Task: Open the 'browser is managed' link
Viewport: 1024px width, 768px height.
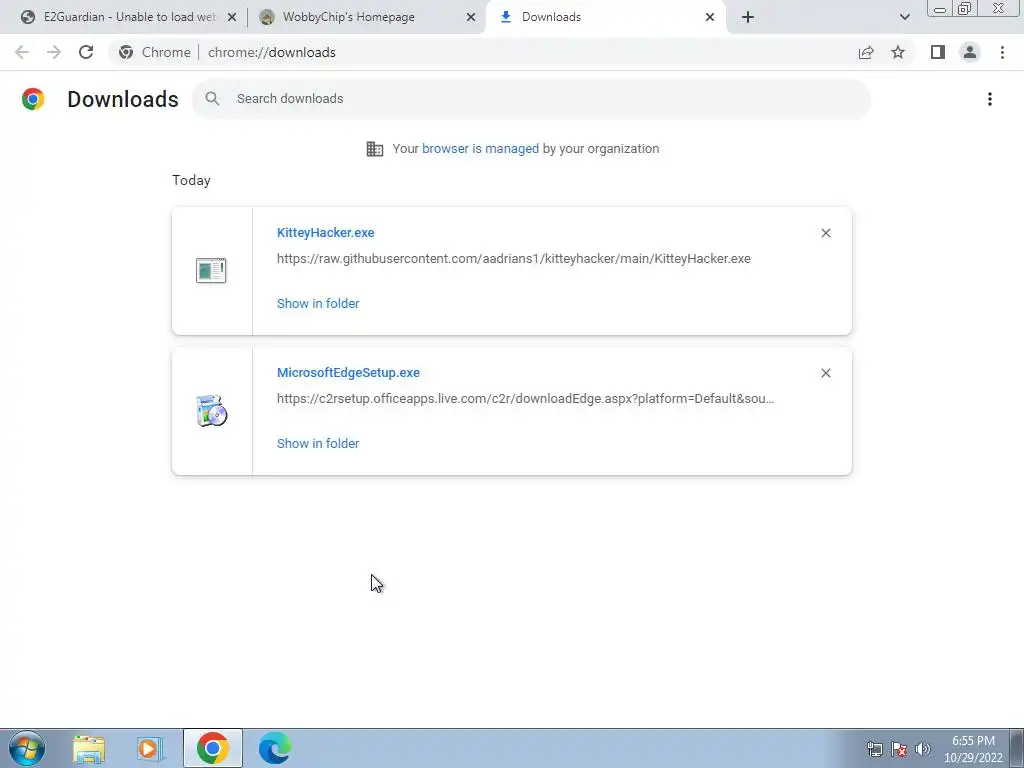Action: pyautogui.click(x=480, y=148)
